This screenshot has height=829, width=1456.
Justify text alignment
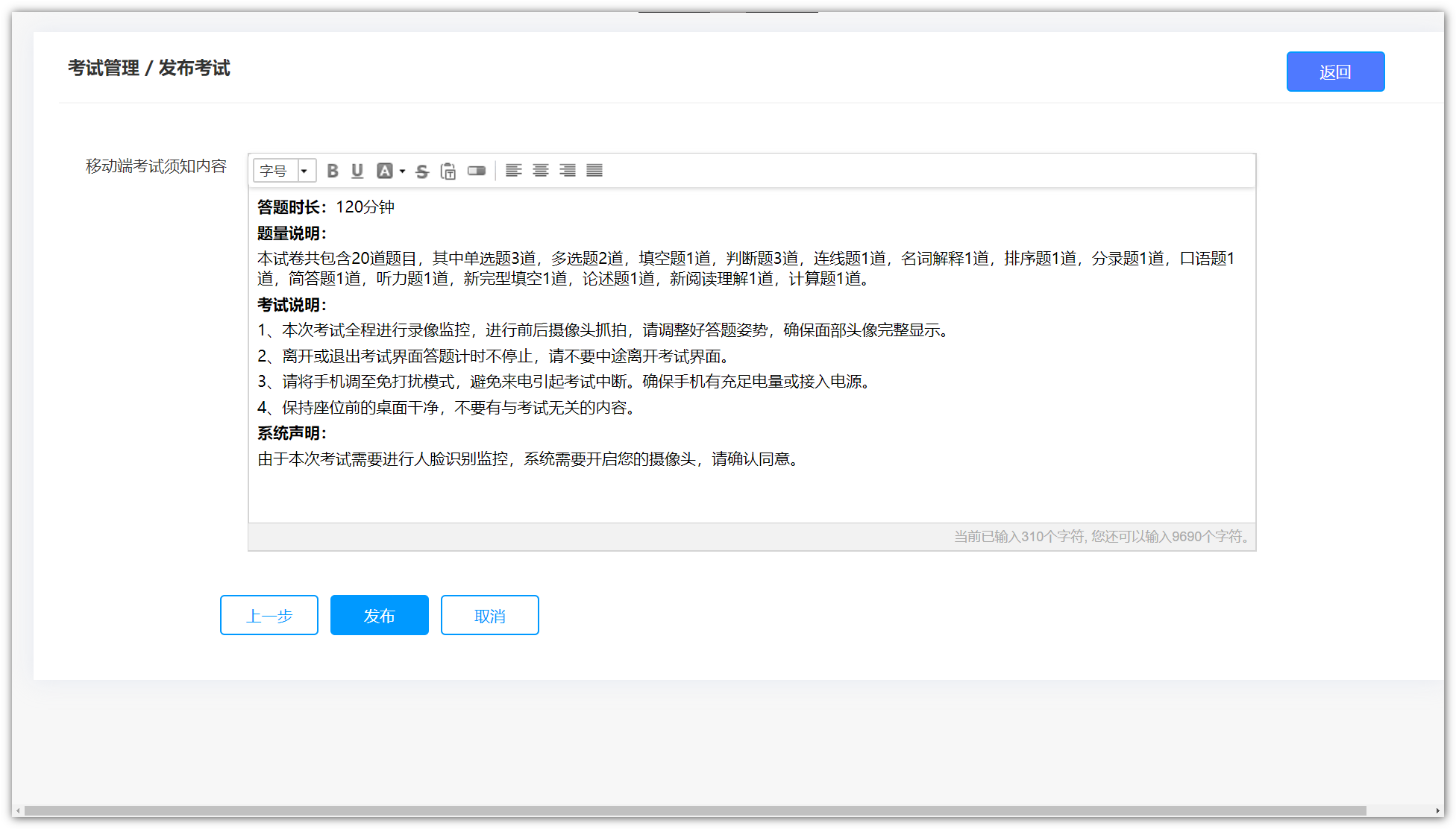click(x=594, y=170)
